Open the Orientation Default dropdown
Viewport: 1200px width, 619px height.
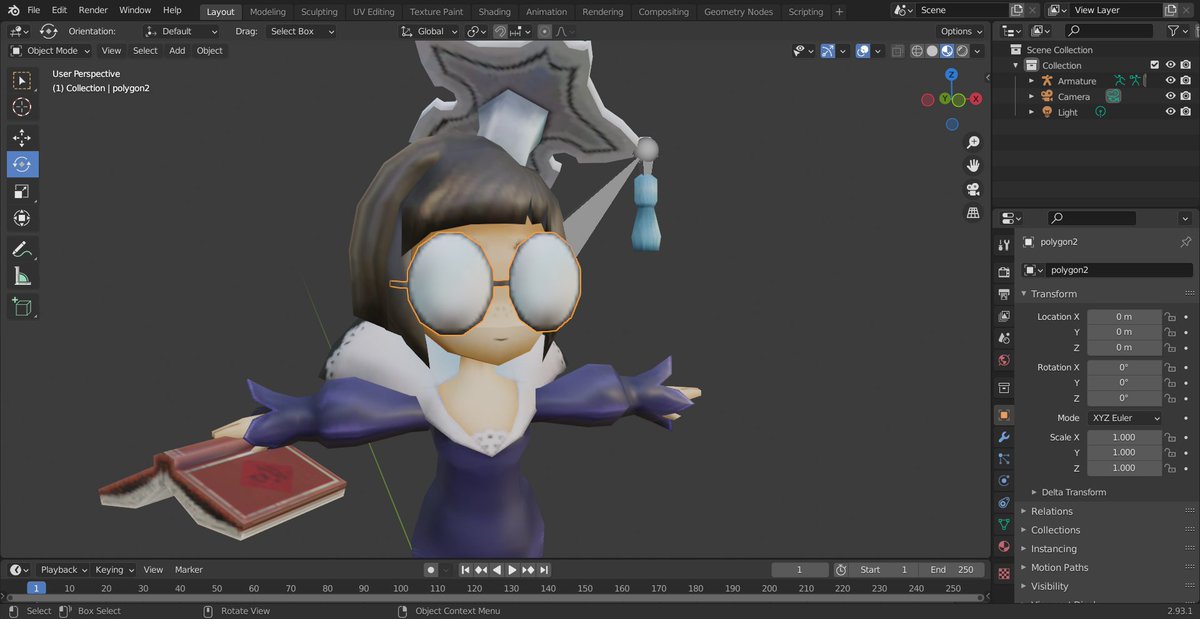(181, 31)
